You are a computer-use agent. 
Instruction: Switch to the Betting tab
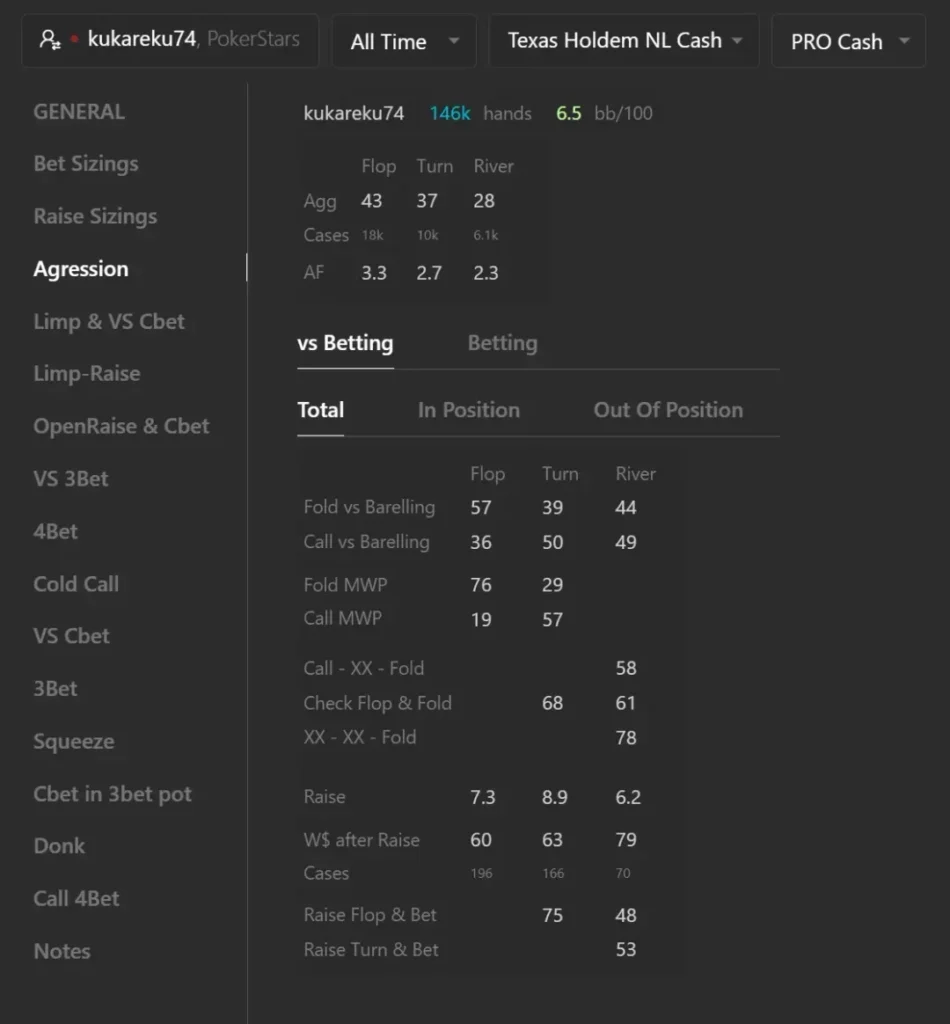(503, 344)
